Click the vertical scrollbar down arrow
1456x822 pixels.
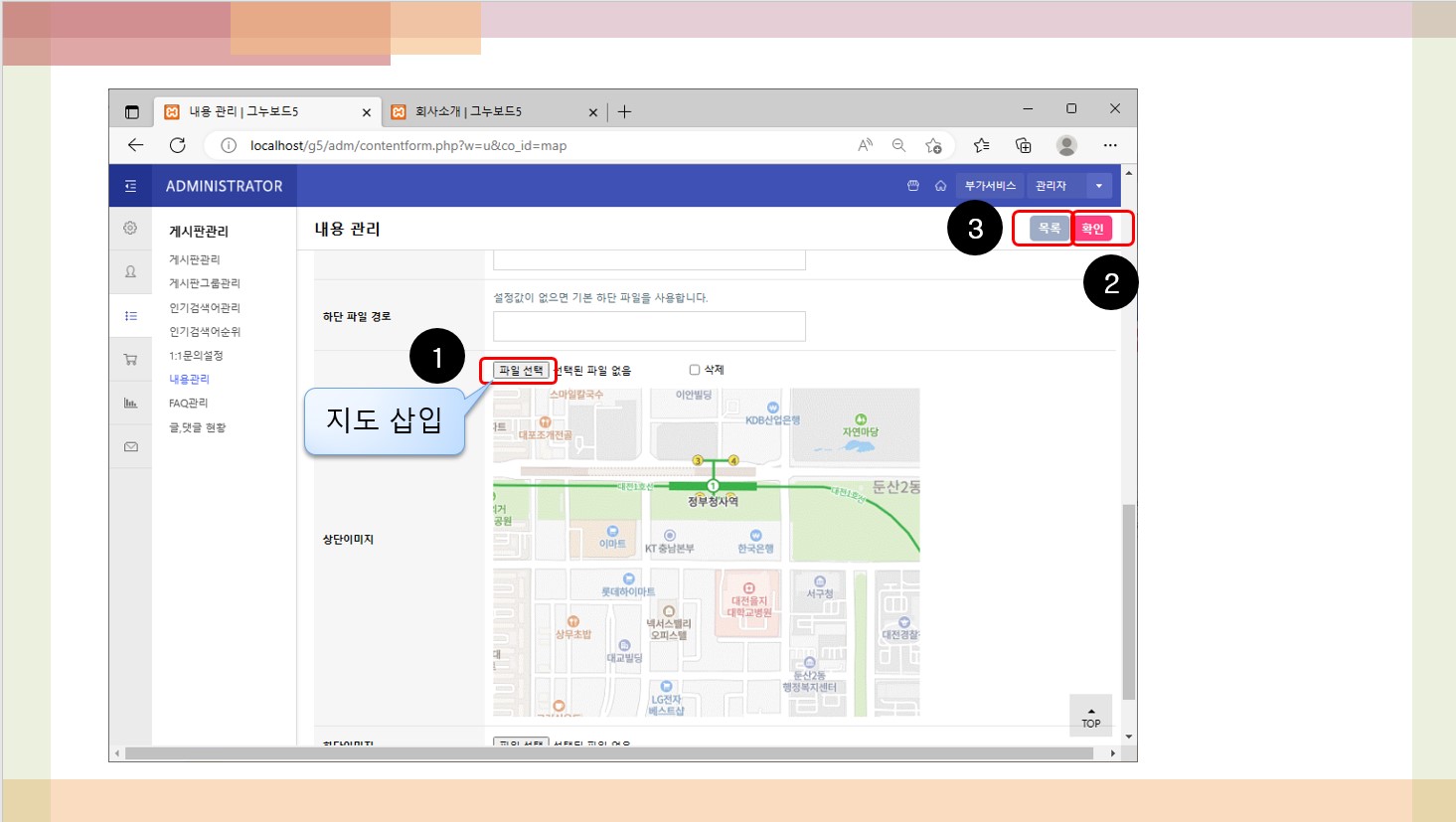[x=1128, y=737]
